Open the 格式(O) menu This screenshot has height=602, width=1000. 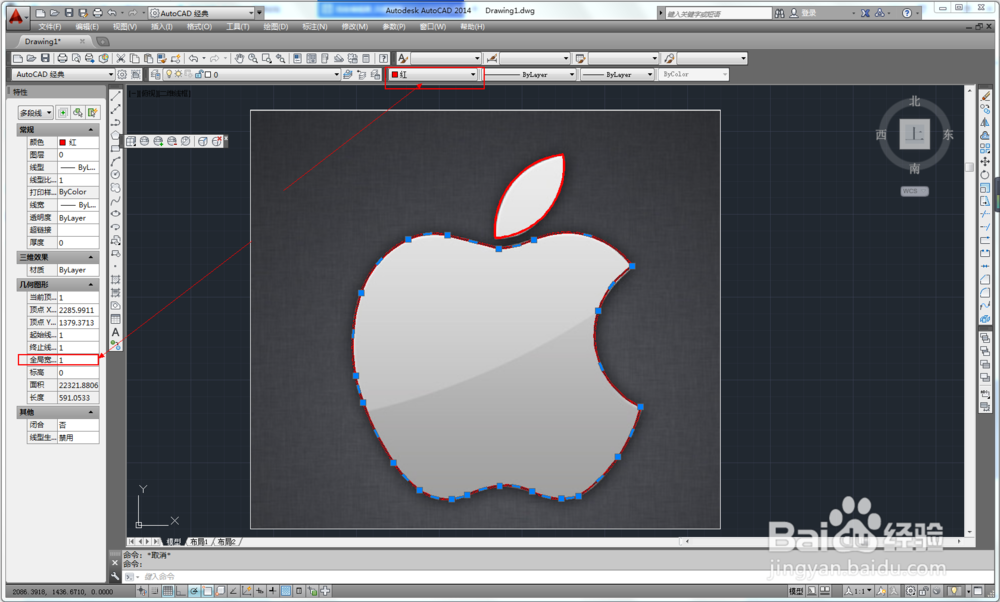[199, 27]
